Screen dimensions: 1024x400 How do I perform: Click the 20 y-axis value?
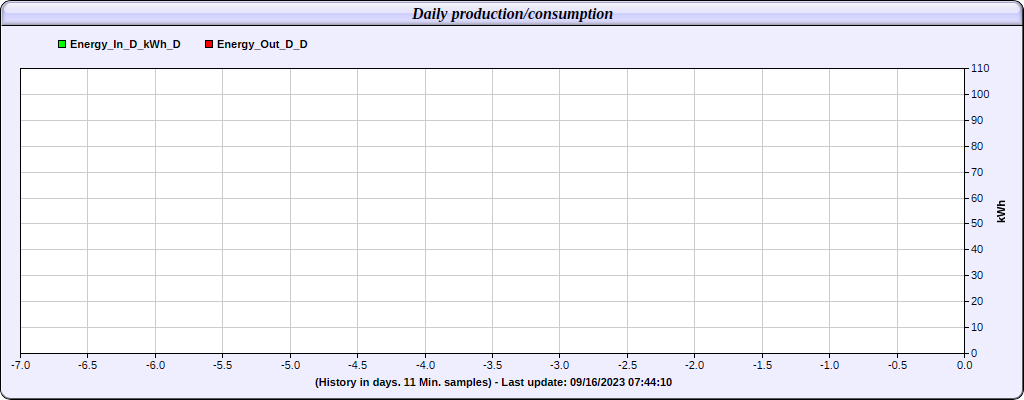click(x=978, y=301)
